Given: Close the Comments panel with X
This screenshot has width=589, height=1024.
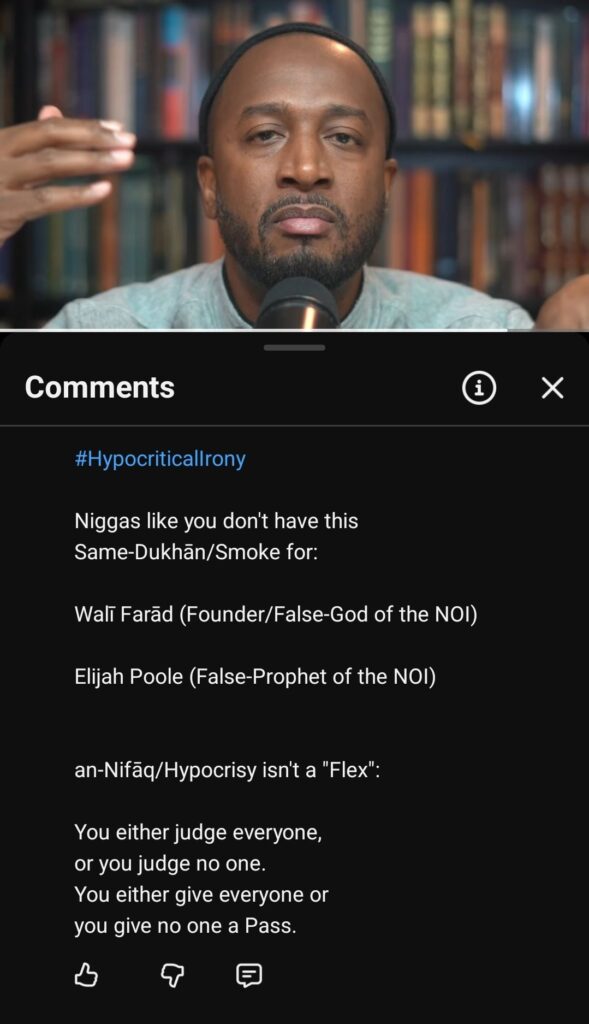Looking at the screenshot, I should (552, 388).
